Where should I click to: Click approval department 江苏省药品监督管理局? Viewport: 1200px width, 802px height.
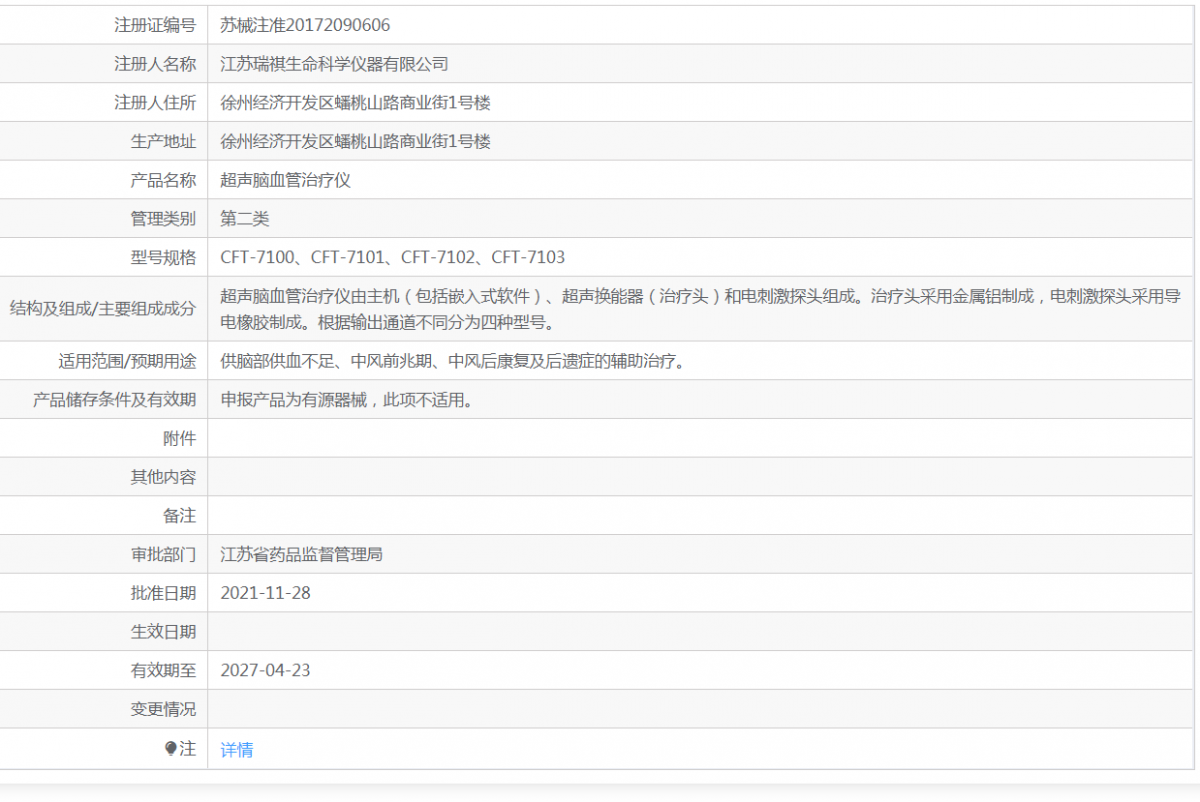click(301, 554)
